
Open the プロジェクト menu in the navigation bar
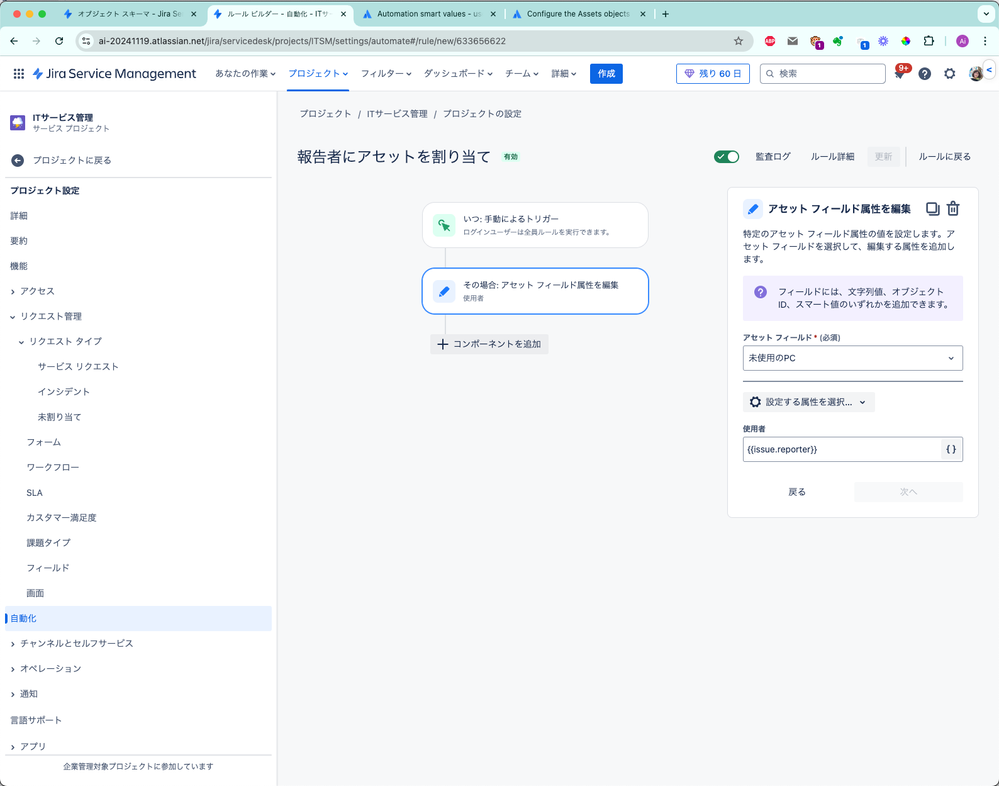[x=318, y=73]
